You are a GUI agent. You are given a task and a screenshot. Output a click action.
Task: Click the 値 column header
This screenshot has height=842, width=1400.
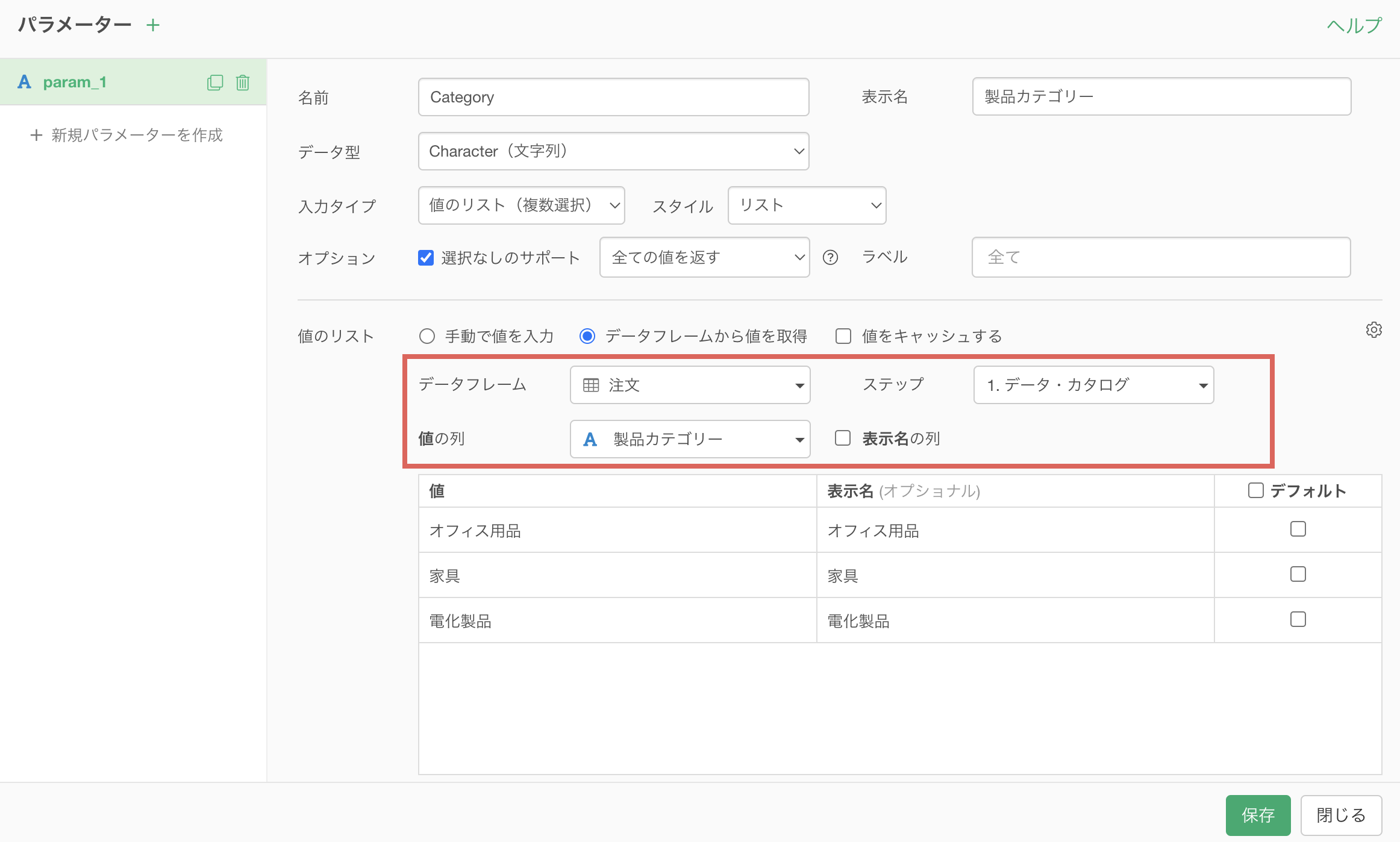[x=617, y=491]
